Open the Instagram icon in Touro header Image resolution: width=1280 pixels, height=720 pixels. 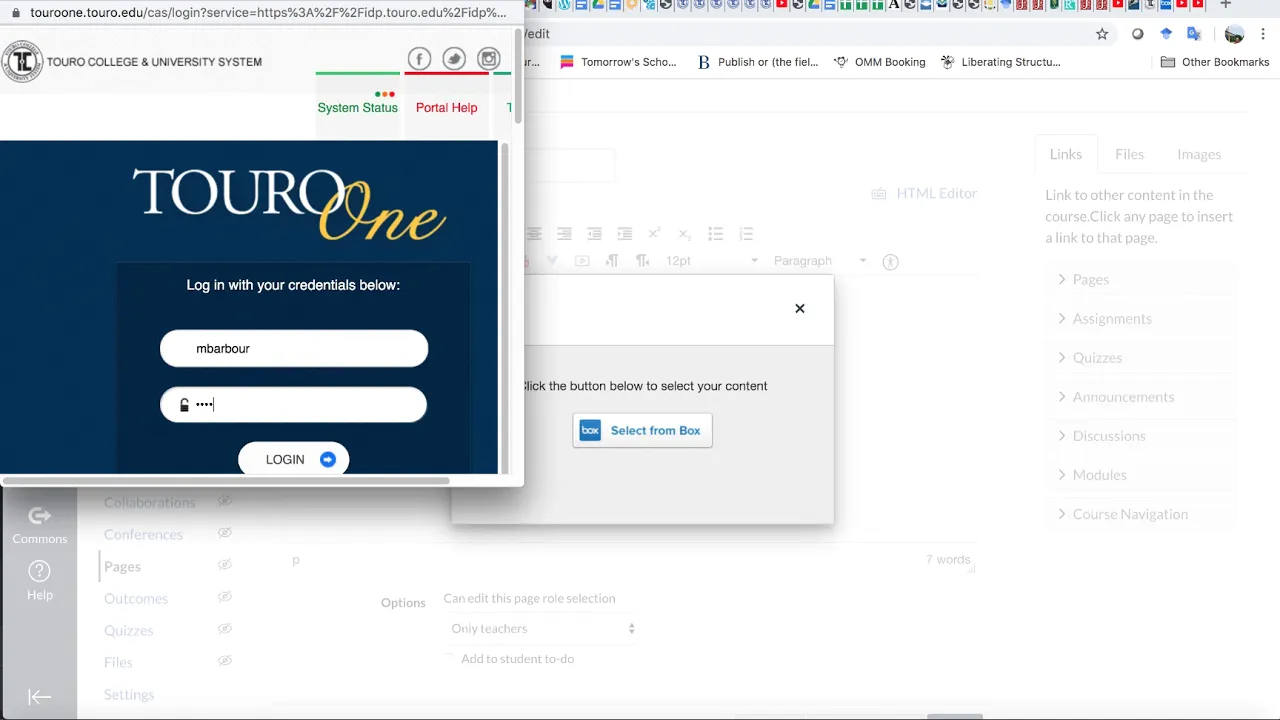(488, 59)
